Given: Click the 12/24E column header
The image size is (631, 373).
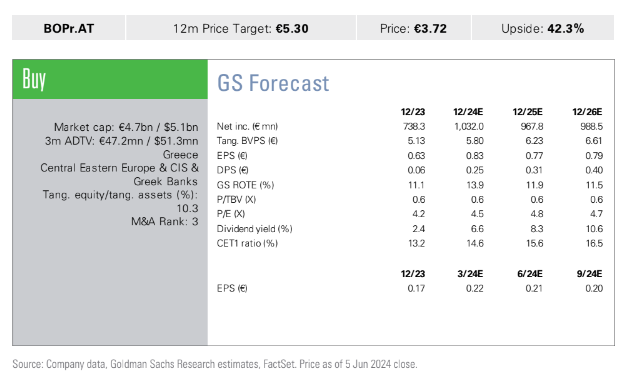Looking at the screenshot, I should pyautogui.click(x=468, y=112).
